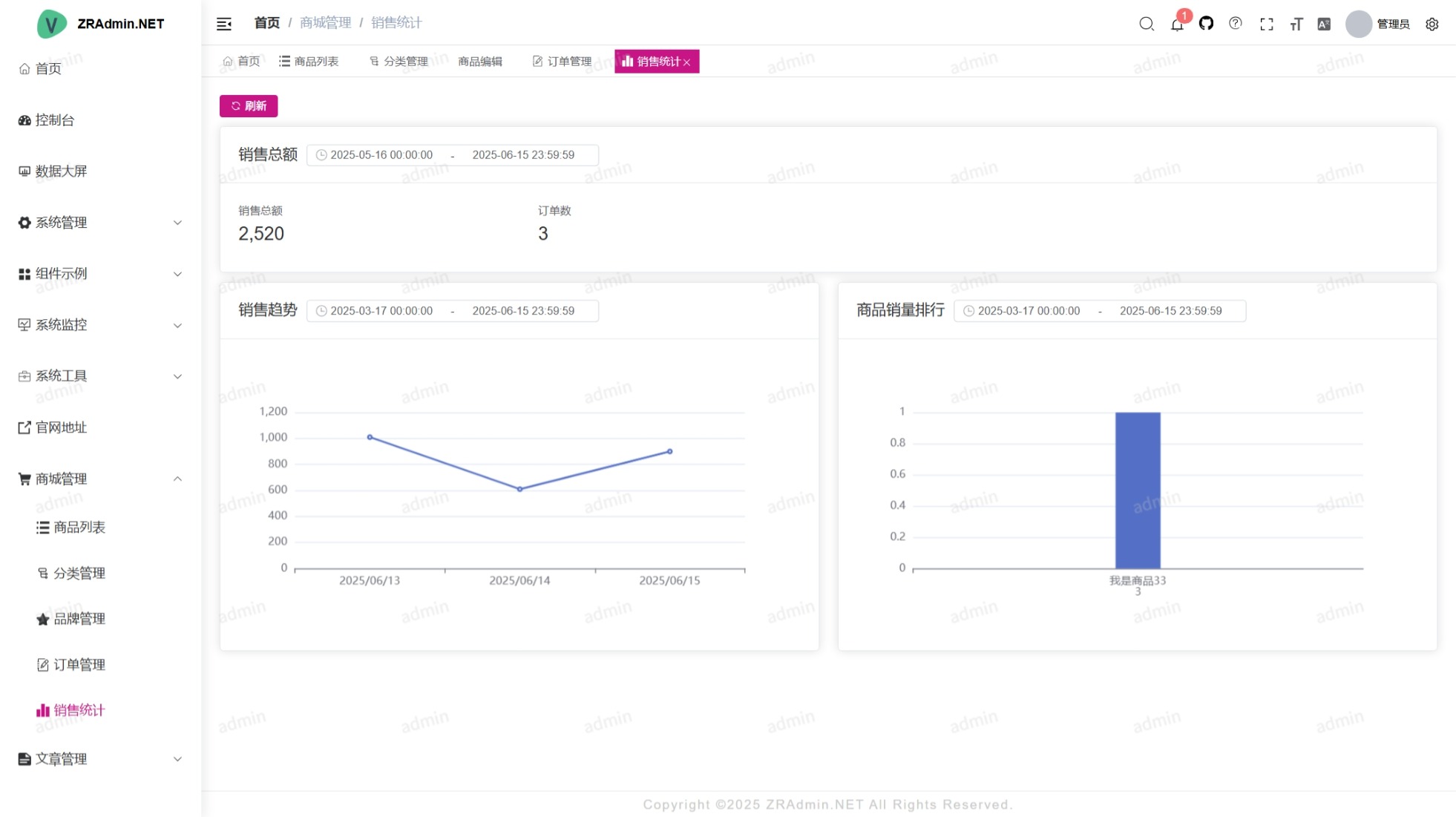Viewport: 1456px width, 817px height.
Task: Open the notification bell
Action: [1177, 24]
